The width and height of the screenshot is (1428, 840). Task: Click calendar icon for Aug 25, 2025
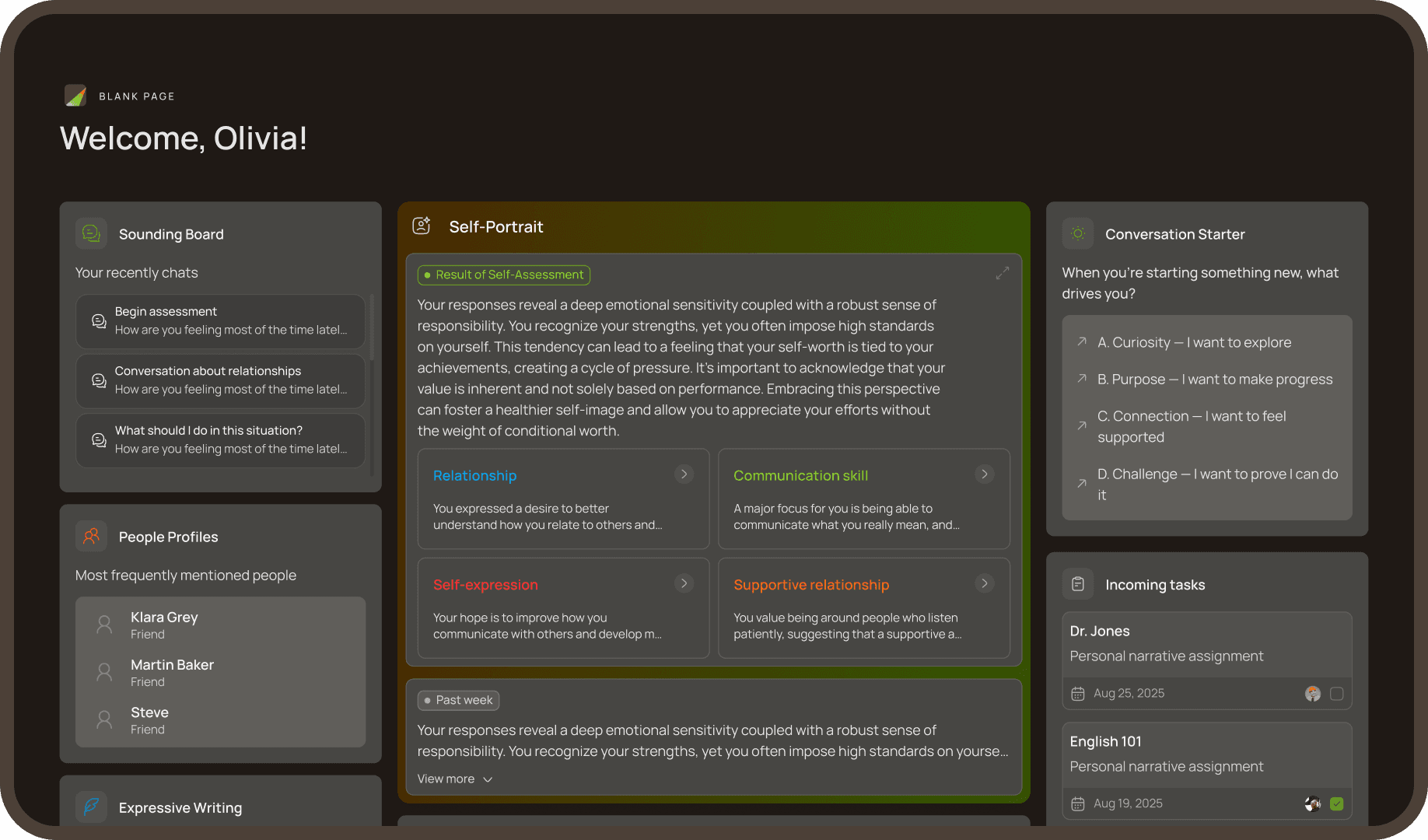click(x=1078, y=694)
